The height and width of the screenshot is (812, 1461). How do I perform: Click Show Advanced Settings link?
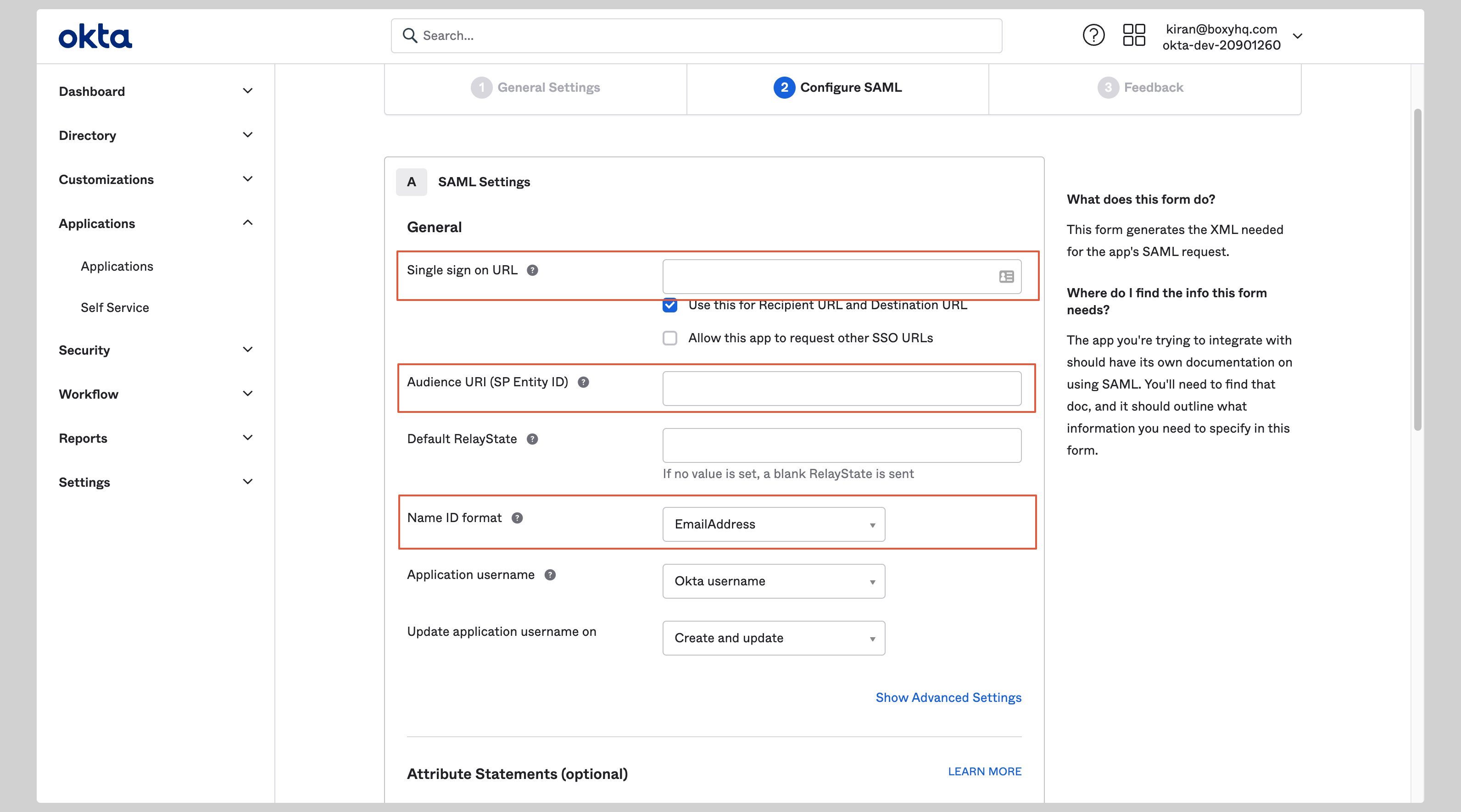click(948, 697)
